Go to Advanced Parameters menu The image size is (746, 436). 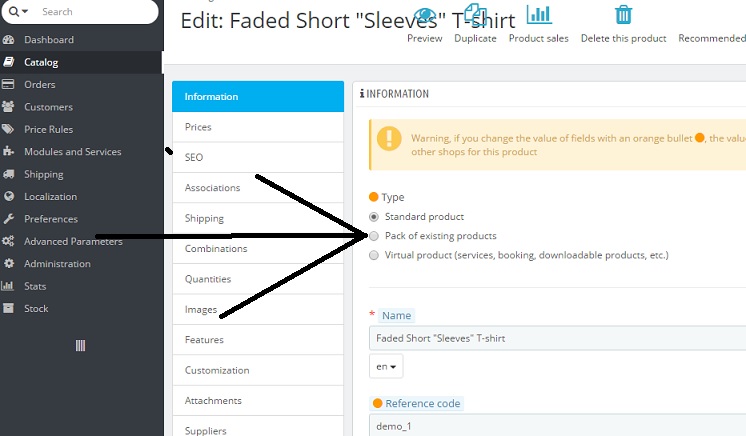click(73, 242)
